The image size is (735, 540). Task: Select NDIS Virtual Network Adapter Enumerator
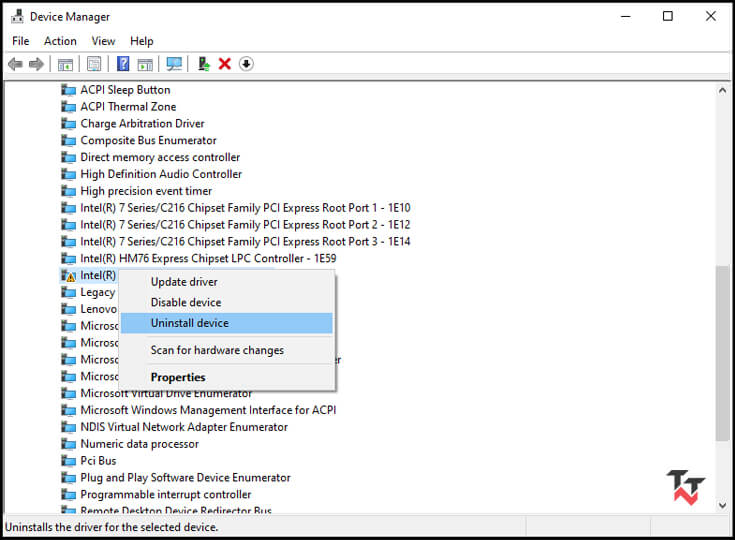[184, 427]
